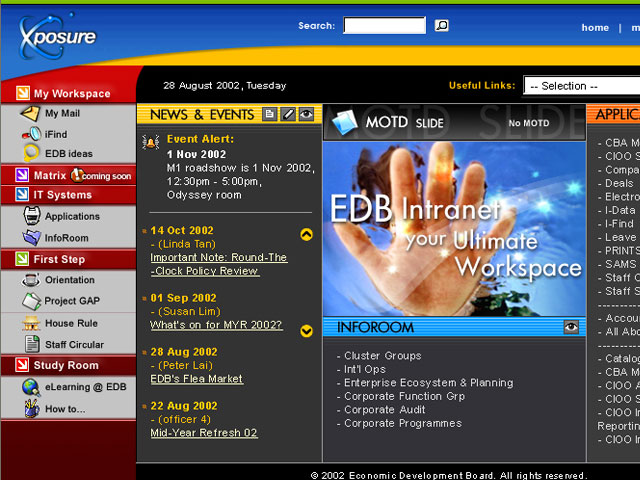Open the IT Systems section

pyautogui.click(x=62, y=195)
